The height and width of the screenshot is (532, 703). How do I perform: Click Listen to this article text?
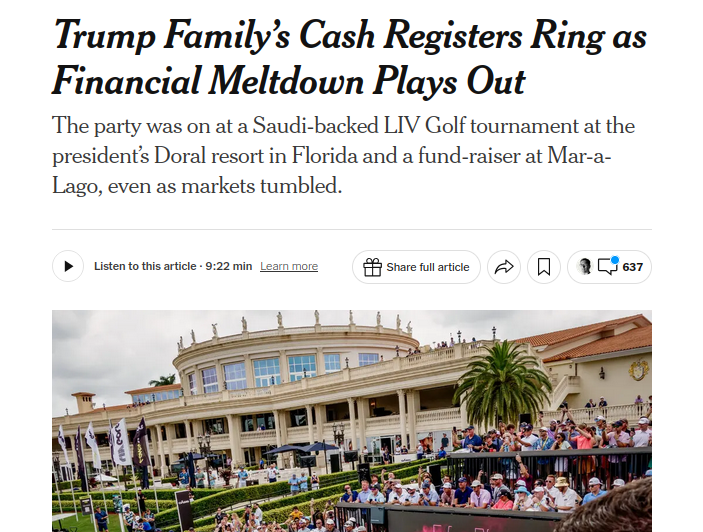point(145,266)
